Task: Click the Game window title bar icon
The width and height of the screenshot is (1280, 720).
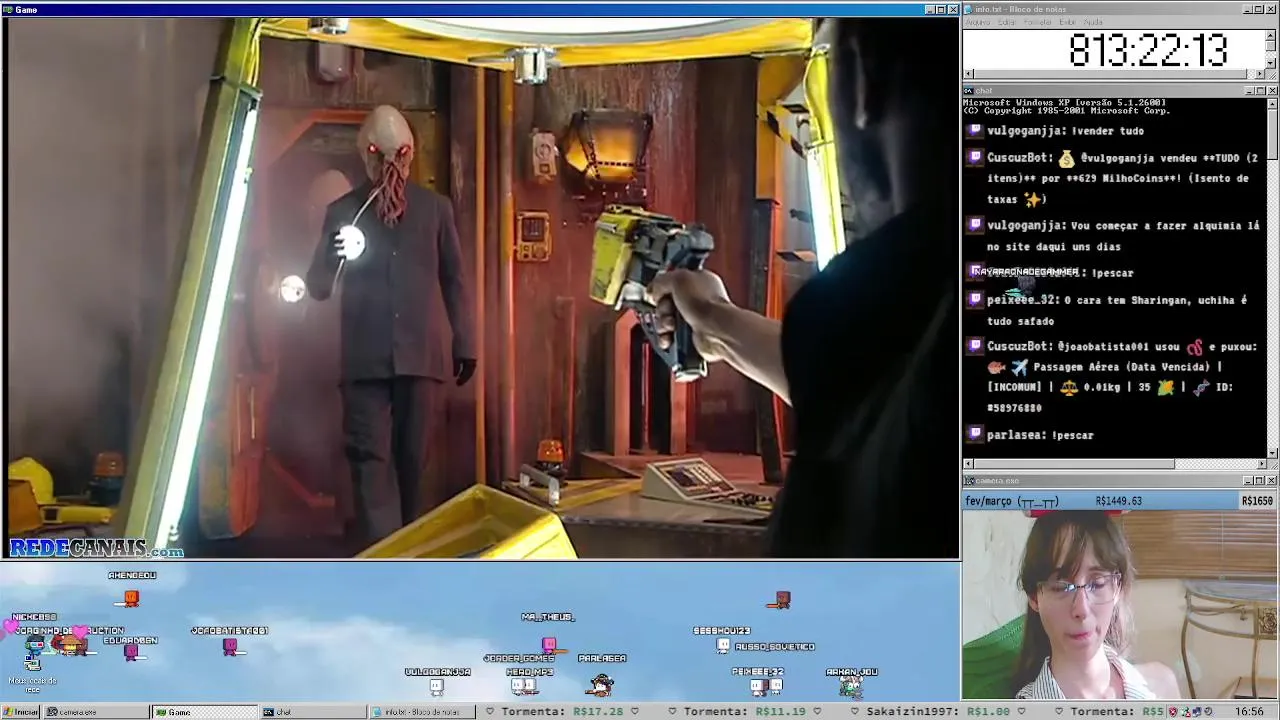Action: click(x=8, y=9)
